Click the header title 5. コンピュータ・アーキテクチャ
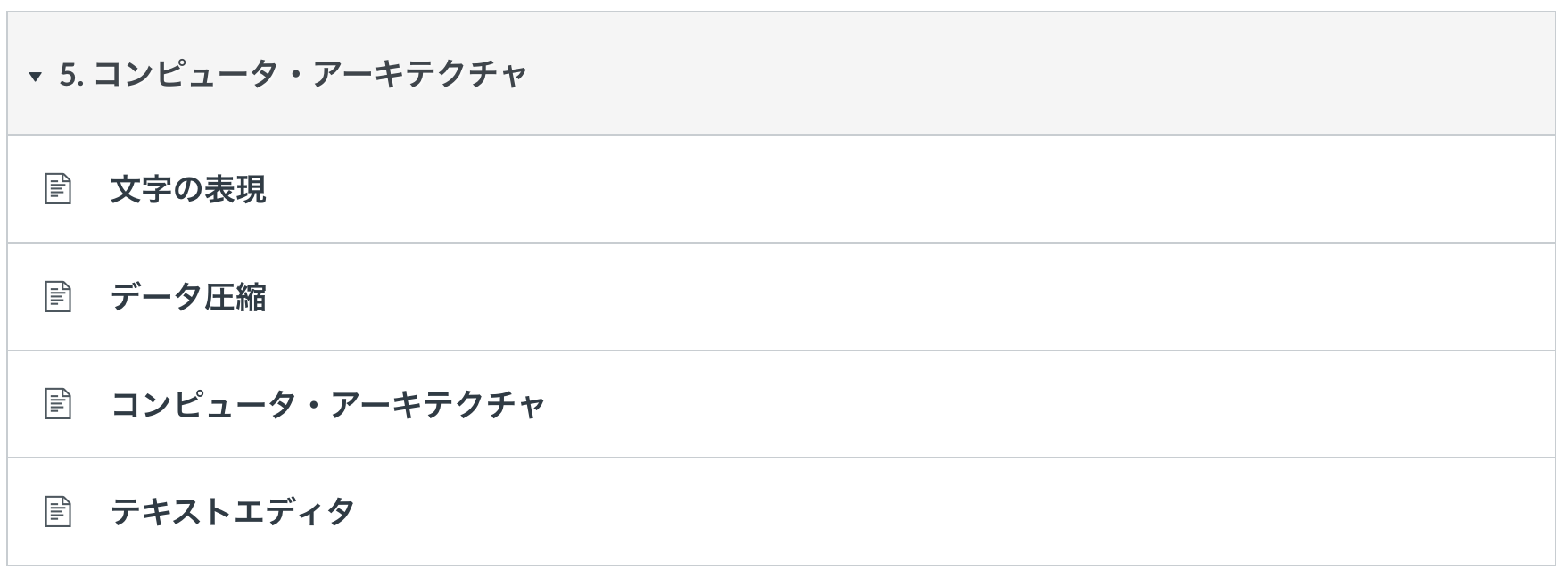This screenshot has height=578, width=1568. pyautogui.click(x=294, y=74)
